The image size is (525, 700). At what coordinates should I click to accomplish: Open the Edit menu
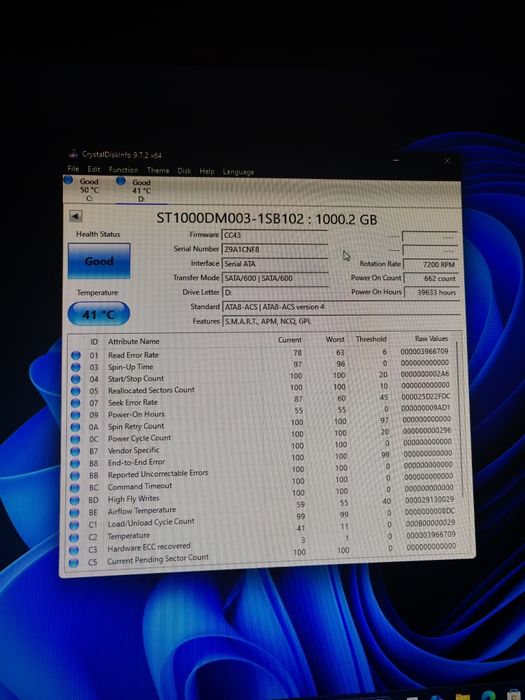(94, 169)
